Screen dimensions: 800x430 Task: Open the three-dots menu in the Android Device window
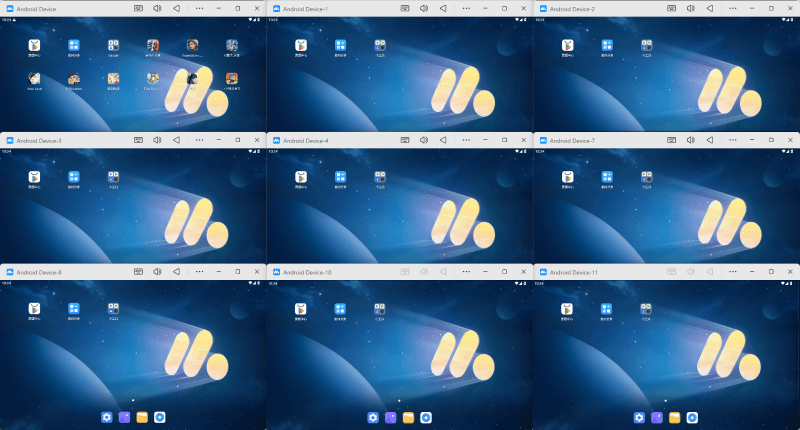(x=199, y=9)
